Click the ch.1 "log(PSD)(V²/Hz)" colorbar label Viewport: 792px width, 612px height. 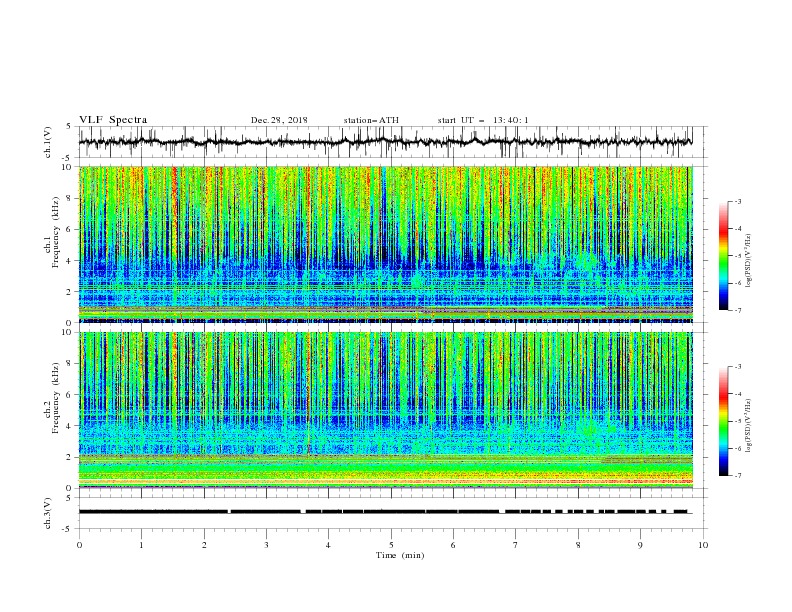click(748, 261)
